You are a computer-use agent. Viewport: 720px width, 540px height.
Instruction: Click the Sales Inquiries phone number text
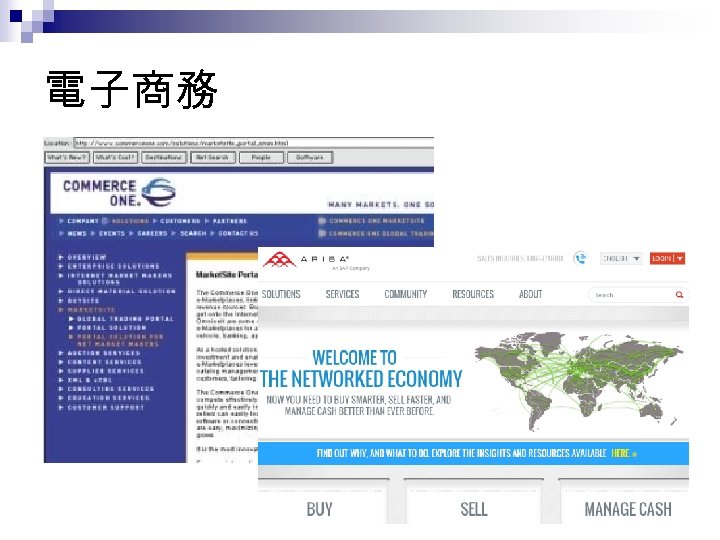coord(520,259)
